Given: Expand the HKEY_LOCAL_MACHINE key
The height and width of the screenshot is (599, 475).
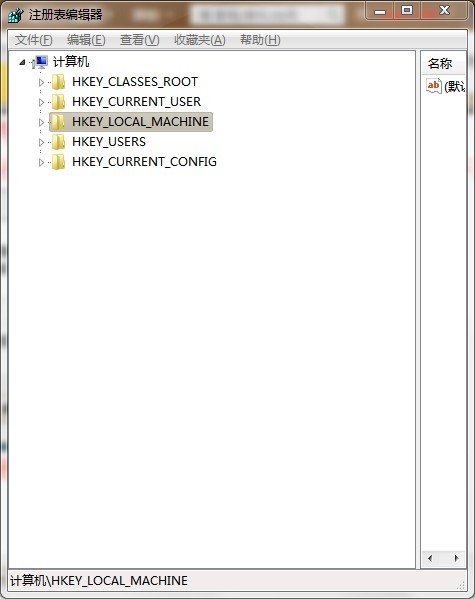Looking at the screenshot, I should pyautogui.click(x=41, y=122).
